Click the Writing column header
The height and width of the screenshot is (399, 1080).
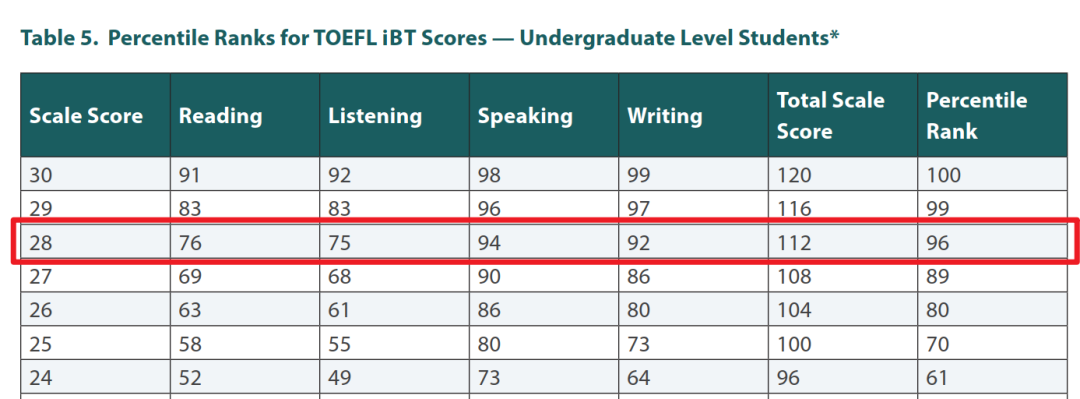tap(694, 115)
